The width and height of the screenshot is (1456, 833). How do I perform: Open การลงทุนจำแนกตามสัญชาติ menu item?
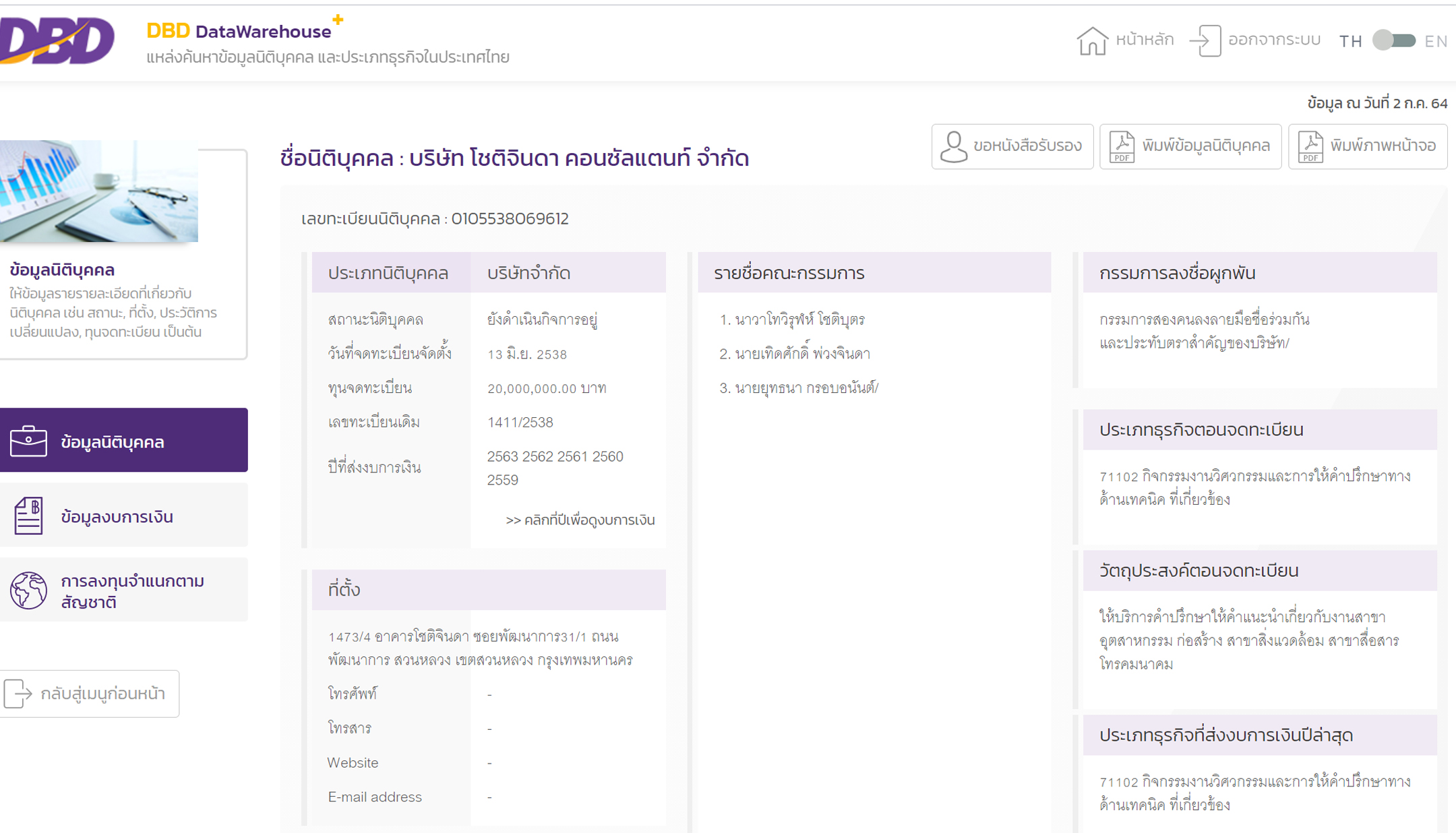coord(132,591)
